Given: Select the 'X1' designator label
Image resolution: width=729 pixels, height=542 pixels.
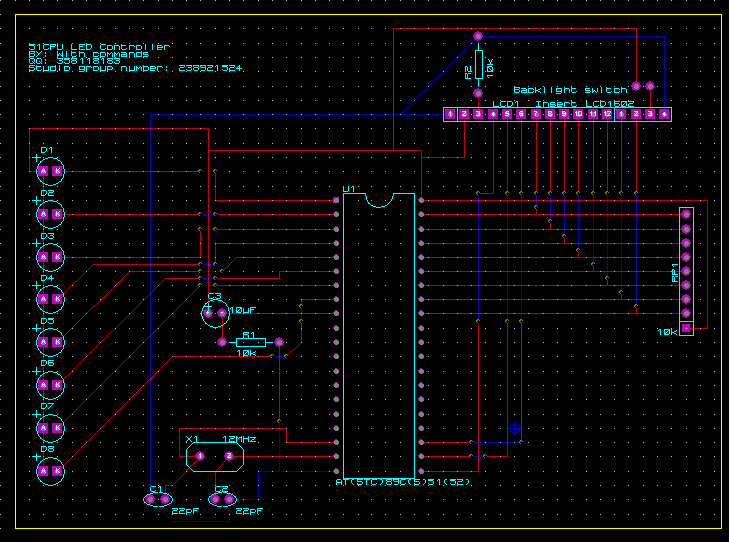Looking at the screenshot, I should [192, 439].
